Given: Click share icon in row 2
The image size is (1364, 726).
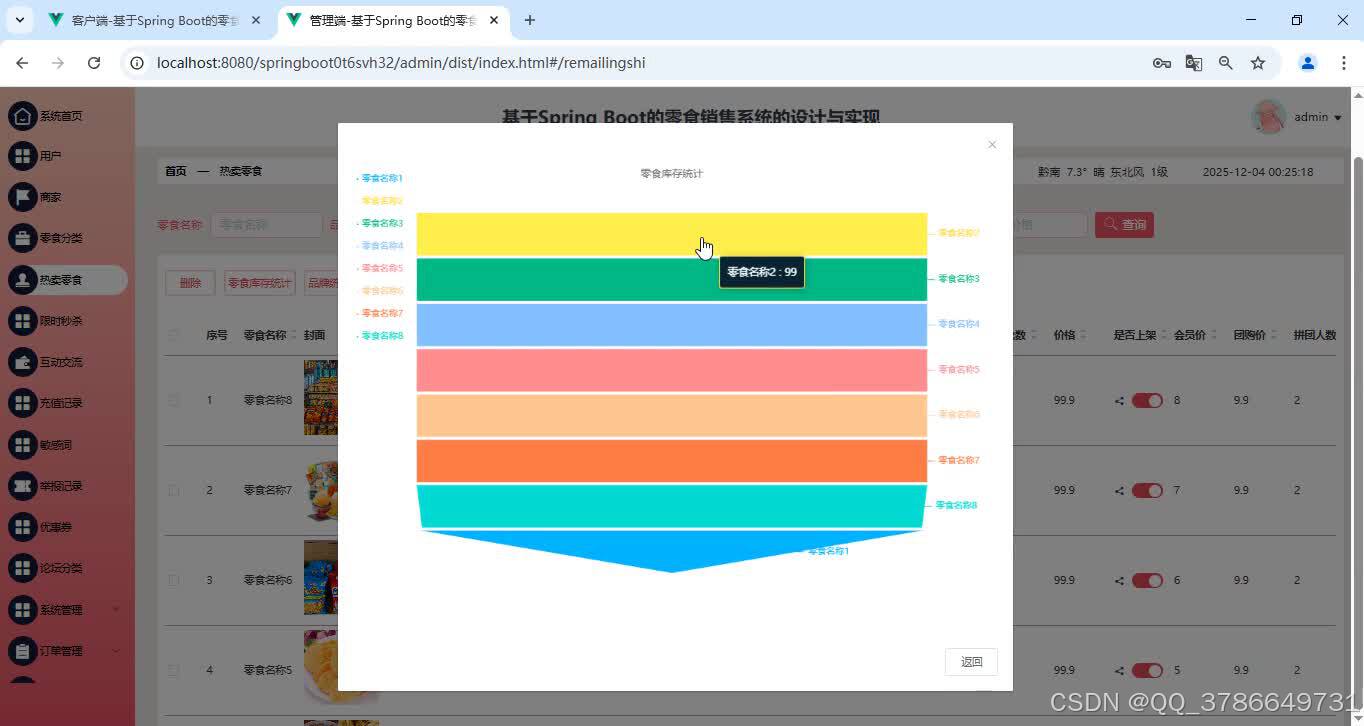Looking at the screenshot, I should click(x=1120, y=491).
